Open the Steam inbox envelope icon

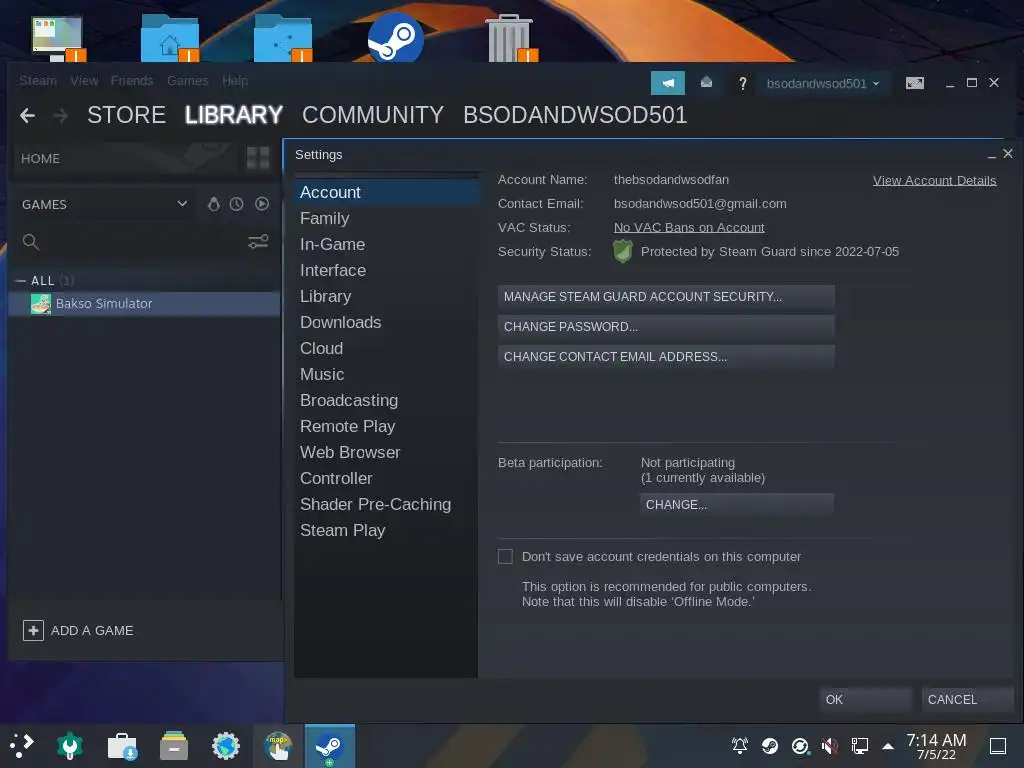[706, 82]
